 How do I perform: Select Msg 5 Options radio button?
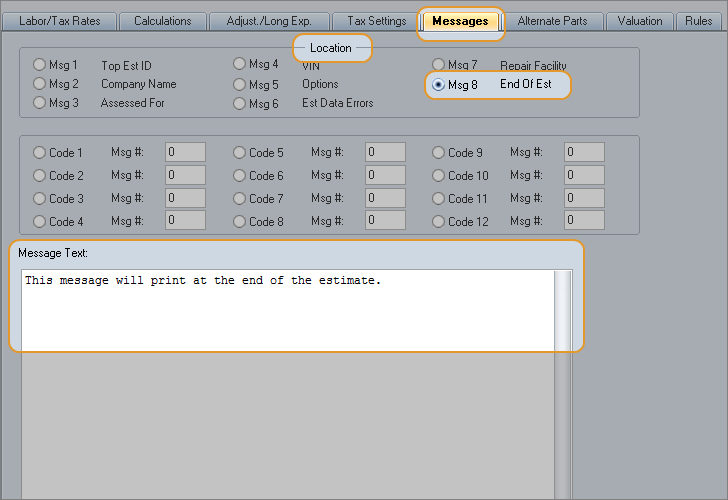click(240, 84)
